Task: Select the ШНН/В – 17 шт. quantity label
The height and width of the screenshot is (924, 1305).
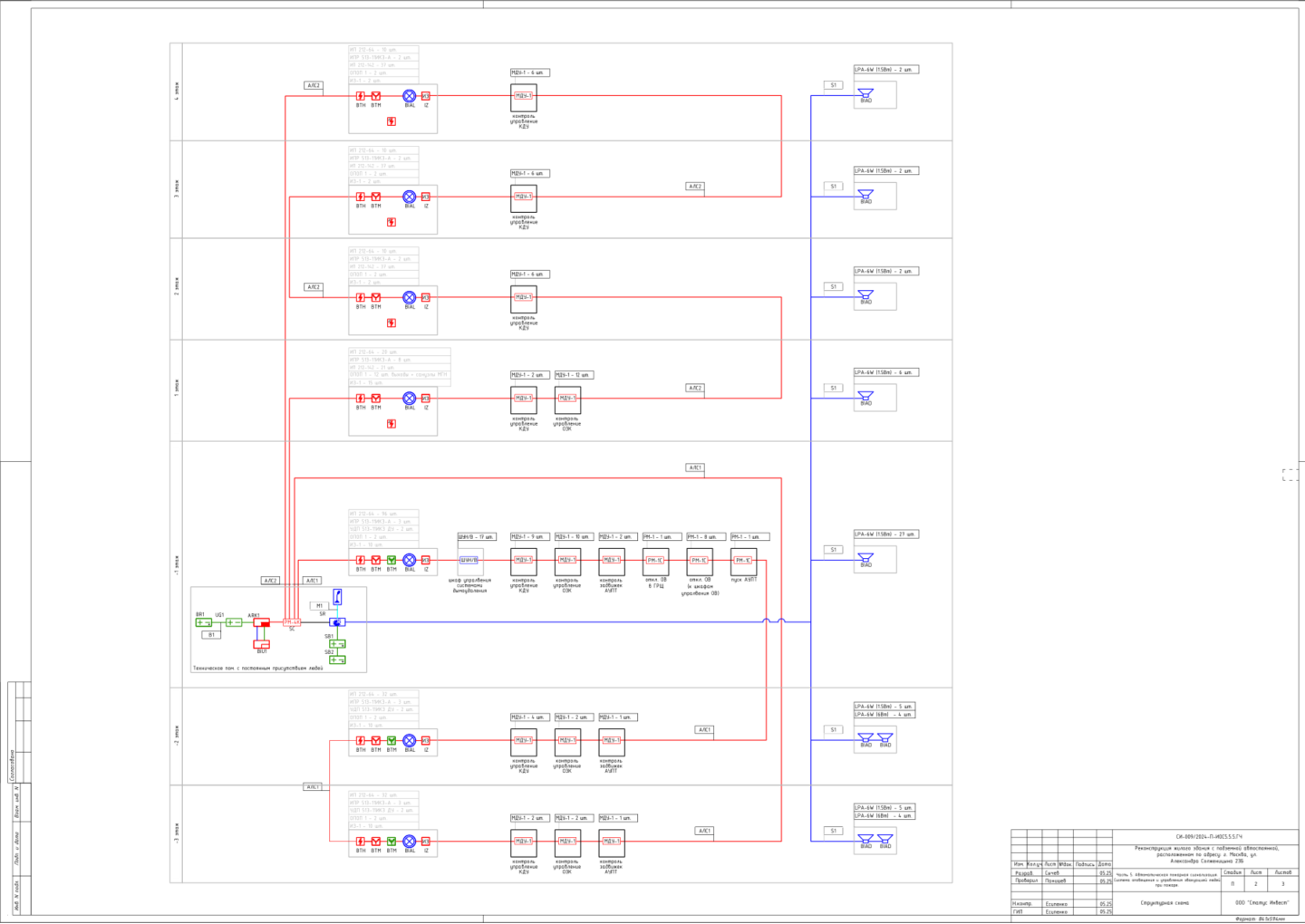Action: [477, 536]
